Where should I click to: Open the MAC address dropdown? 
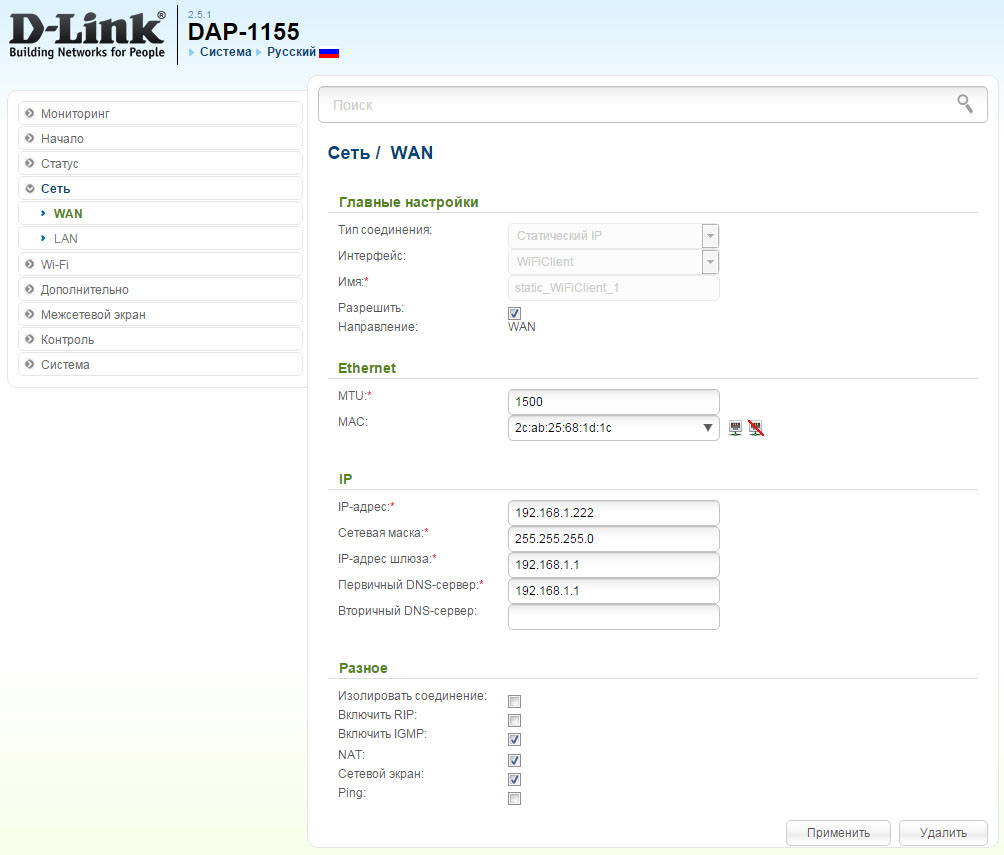(x=708, y=428)
